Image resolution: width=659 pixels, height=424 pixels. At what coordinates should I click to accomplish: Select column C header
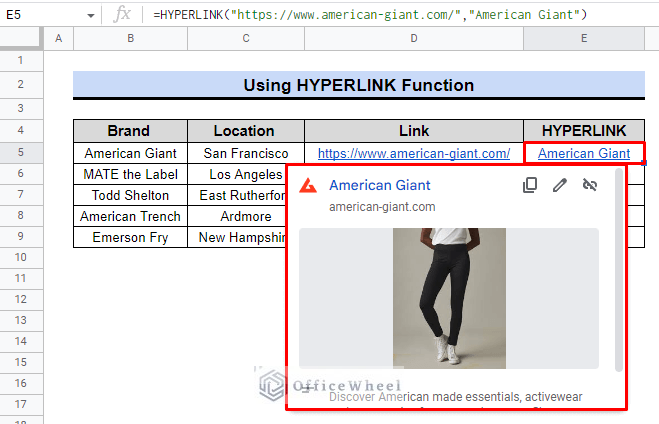pos(246,39)
